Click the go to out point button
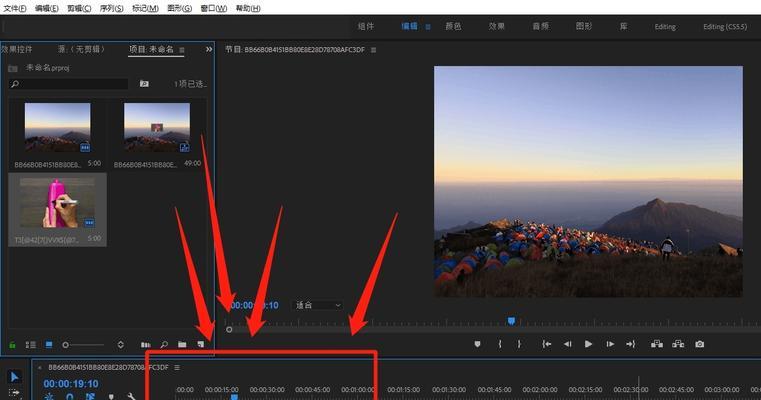 [630, 344]
